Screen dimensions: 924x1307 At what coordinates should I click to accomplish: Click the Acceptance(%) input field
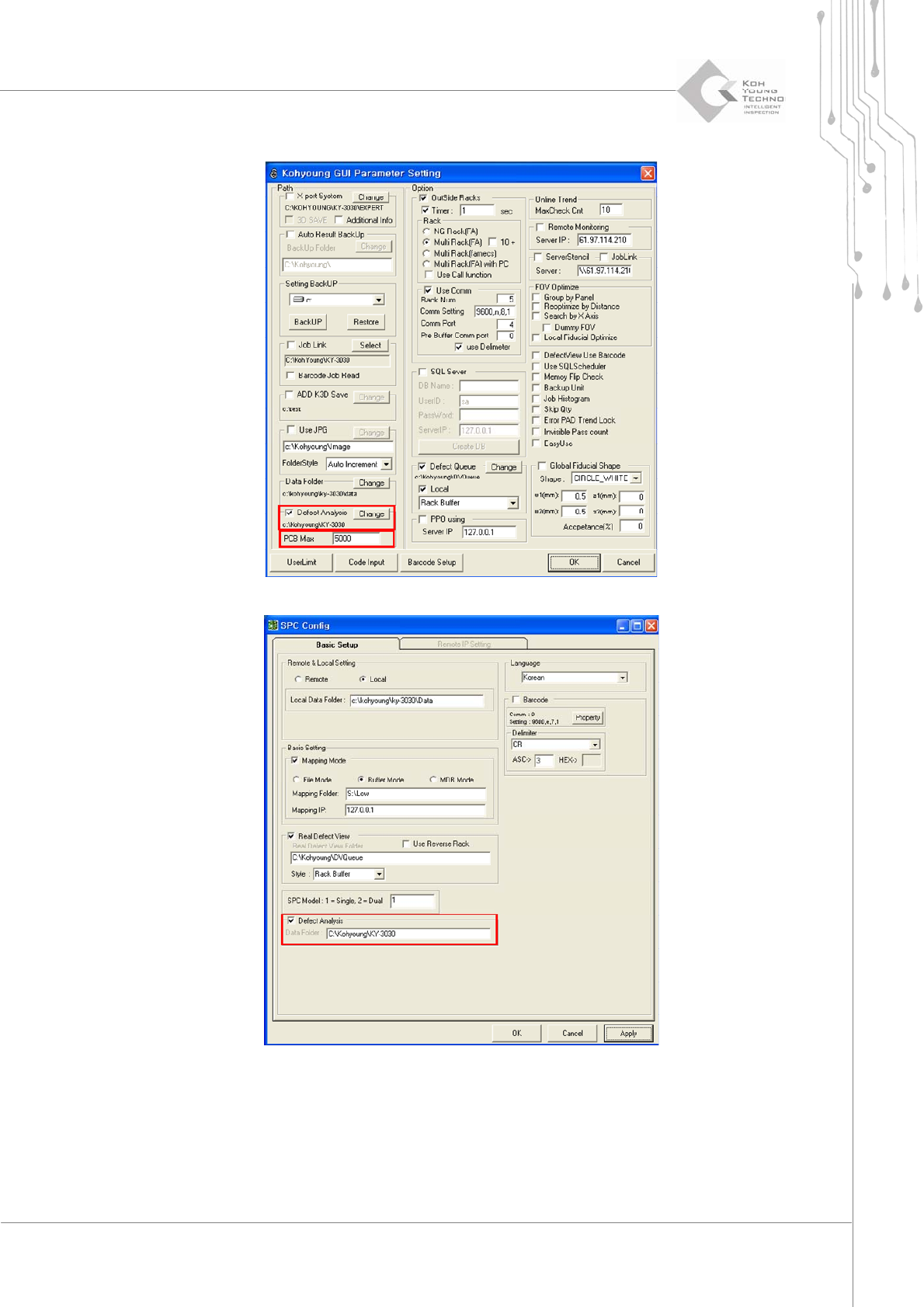click(632, 527)
